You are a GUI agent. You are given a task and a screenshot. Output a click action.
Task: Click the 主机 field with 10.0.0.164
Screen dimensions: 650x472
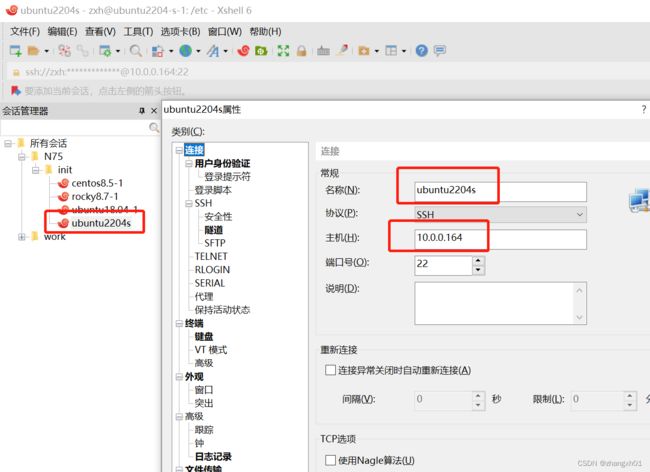(500, 239)
